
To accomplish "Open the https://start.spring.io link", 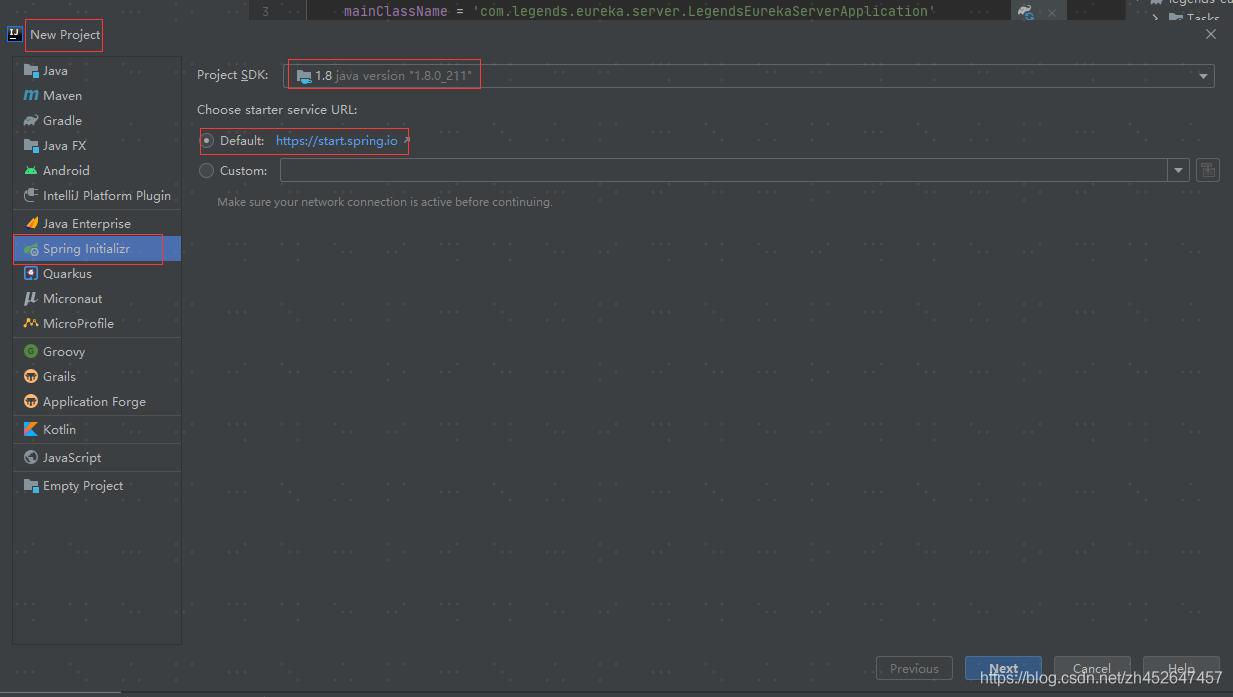I will coord(336,141).
